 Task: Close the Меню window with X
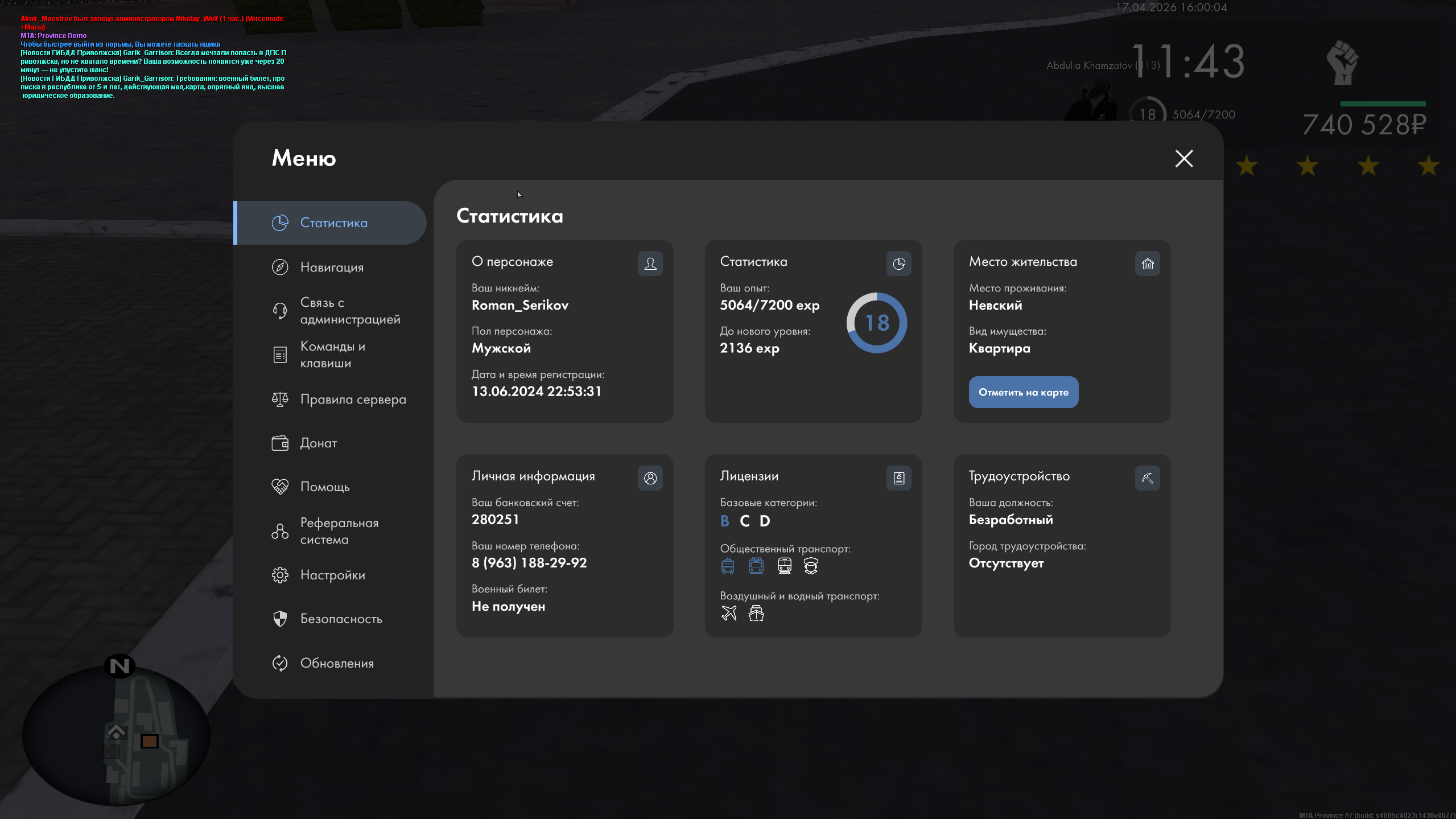tap(1184, 158)
